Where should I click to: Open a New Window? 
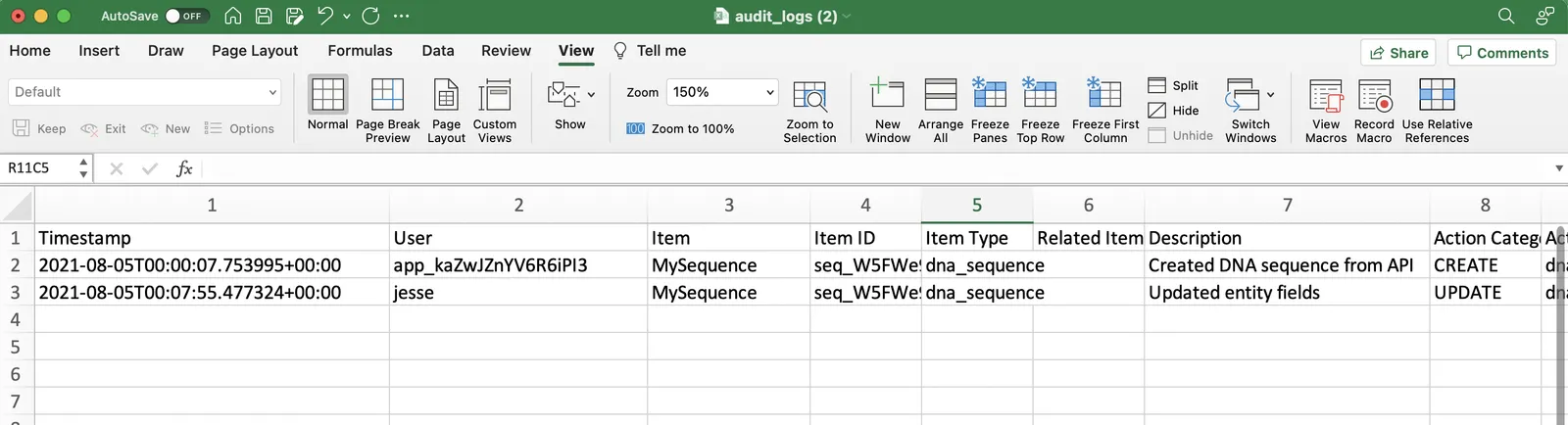[x=888, y=111]
